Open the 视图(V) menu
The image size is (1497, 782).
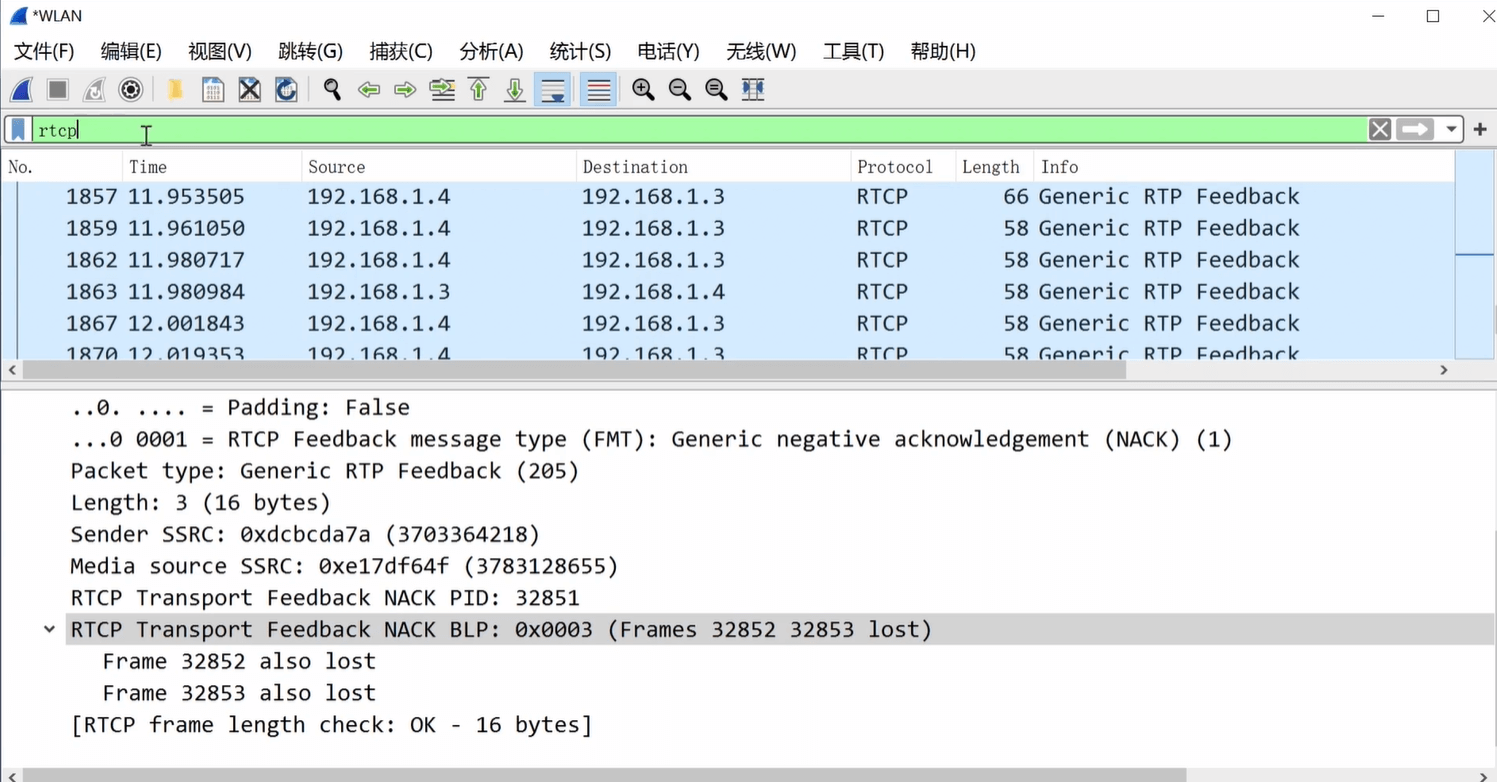(220, 51)
